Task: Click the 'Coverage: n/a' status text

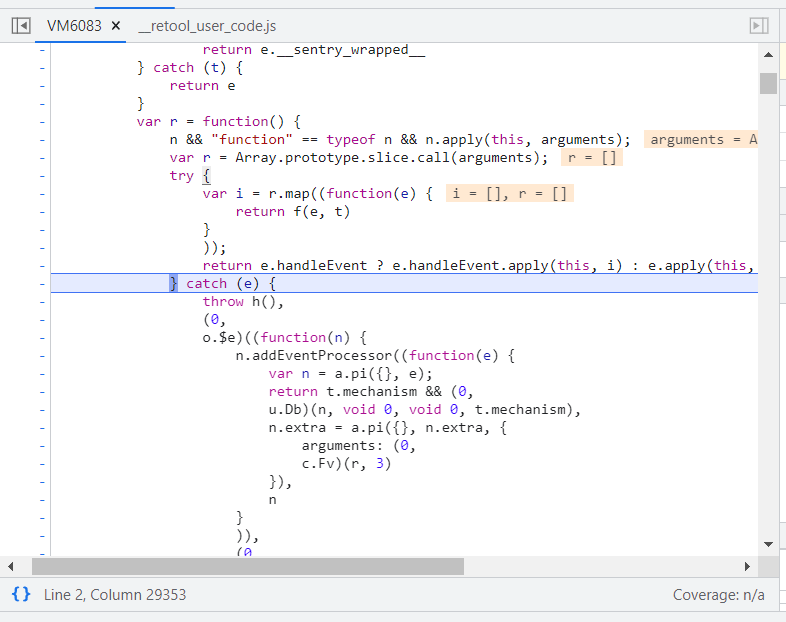Action: tap(718, 595)
